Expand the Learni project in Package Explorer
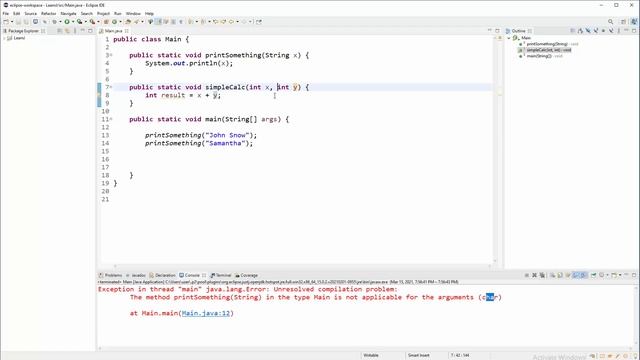640x360 pixels. (4, 38)
